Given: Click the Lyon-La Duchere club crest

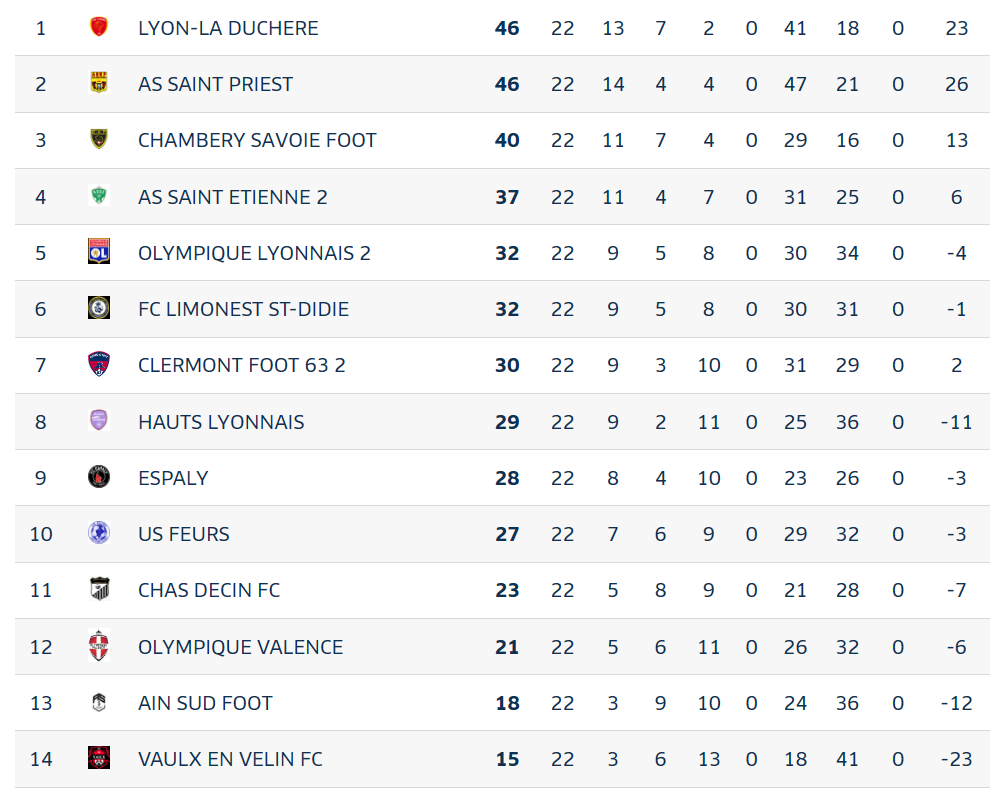Looking at the screenshot, I should pyautogui.click(x=98, y=27).
